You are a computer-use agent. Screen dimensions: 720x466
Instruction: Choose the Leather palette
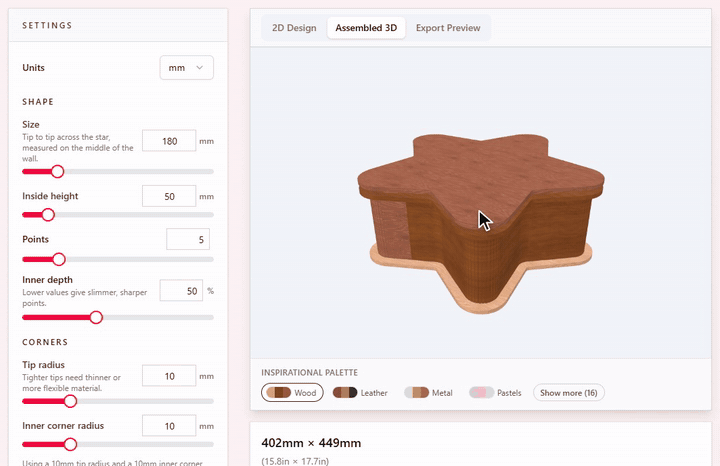[360, 393]
